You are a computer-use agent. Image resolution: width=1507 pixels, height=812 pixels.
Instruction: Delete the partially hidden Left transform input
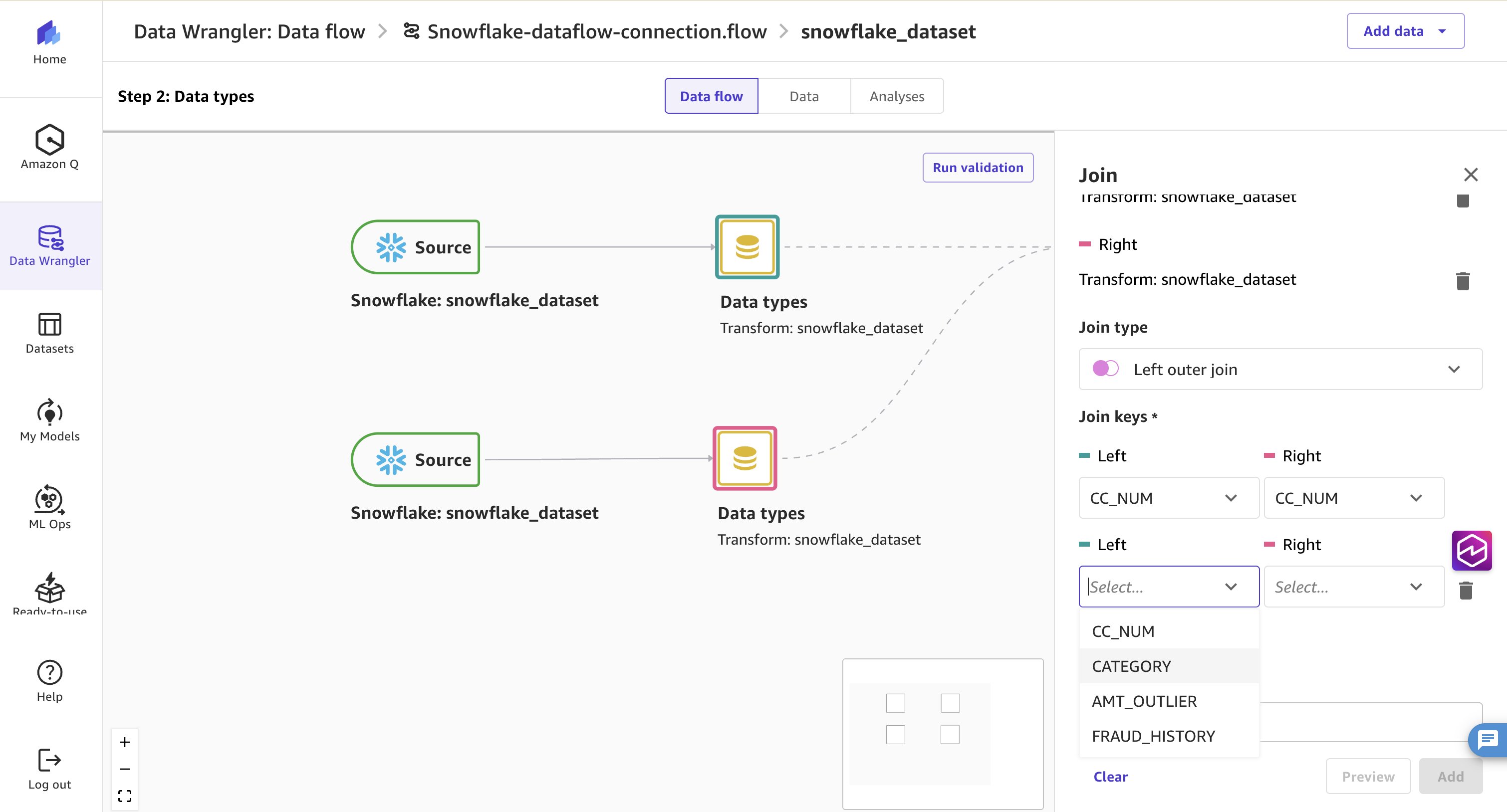point(1463,201)
